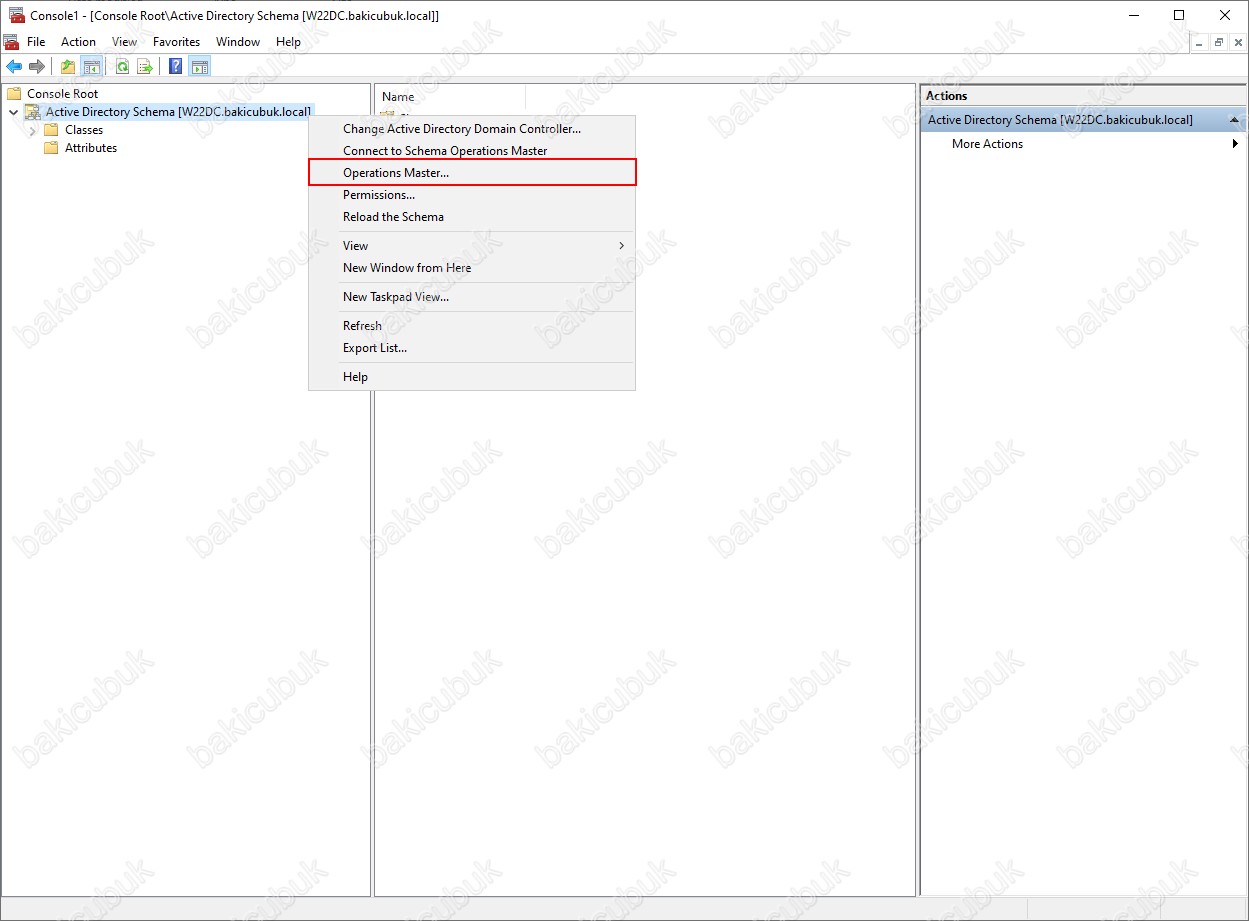The height and width of the screenshot is (921, 1249).
Task: Click the blue Help question mark icon
Action: [176, 67]
